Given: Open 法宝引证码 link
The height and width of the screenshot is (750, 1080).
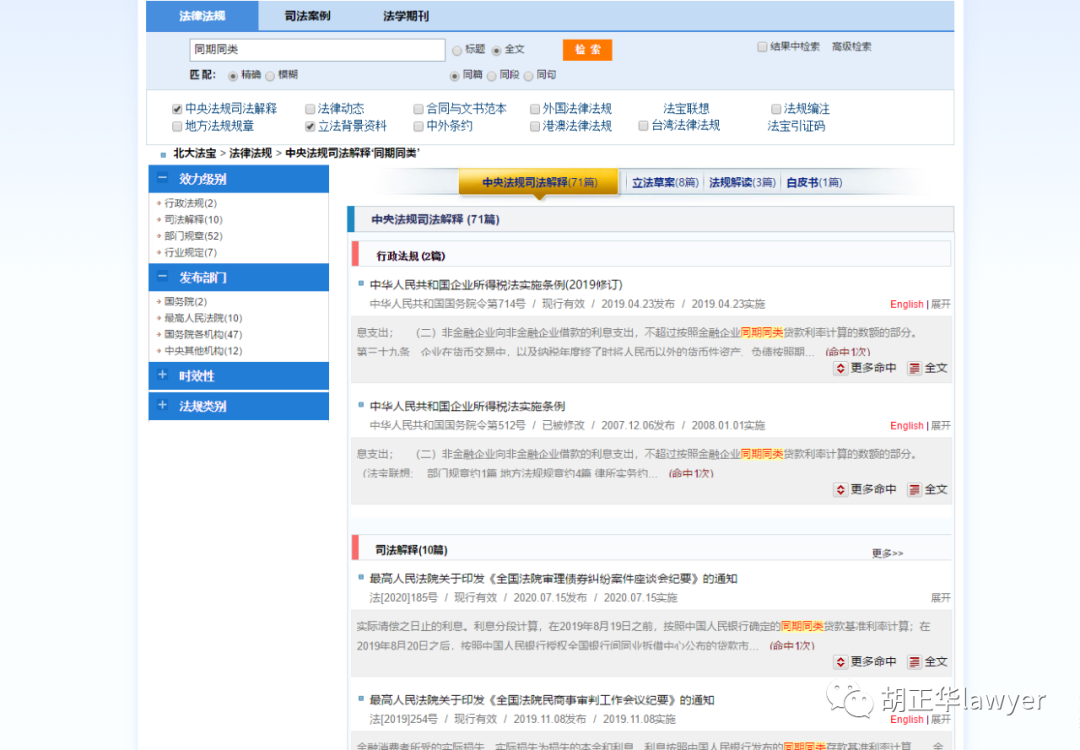Looking at the screenshot, I should point(796,126).
